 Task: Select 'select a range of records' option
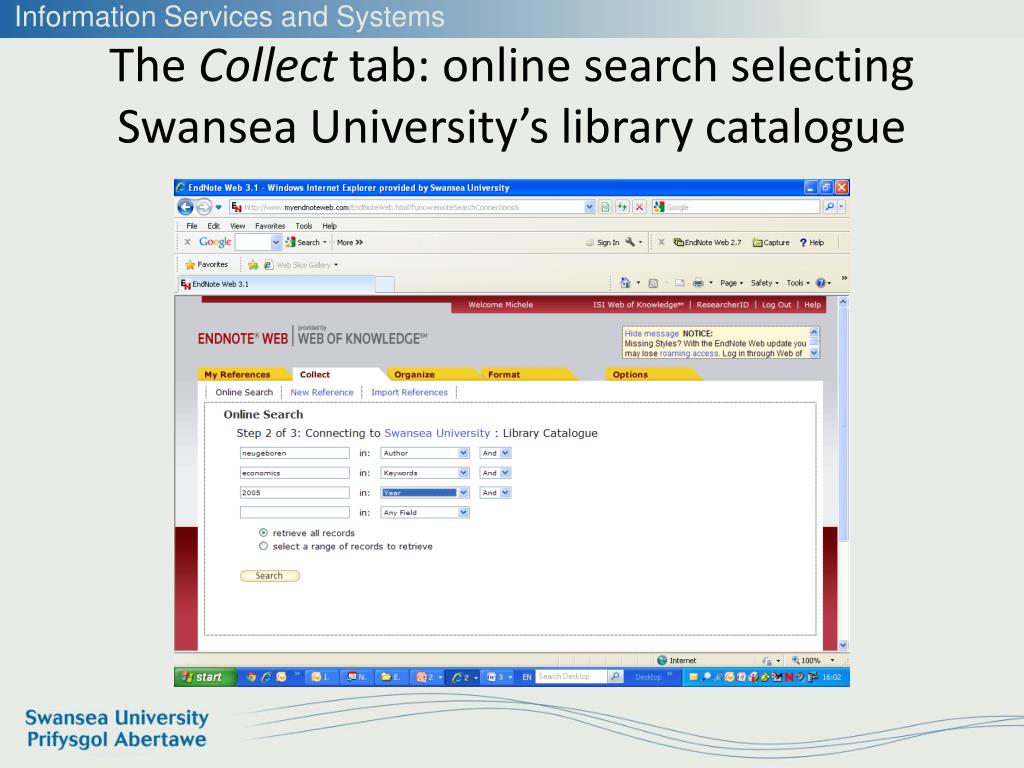[263, 546]
